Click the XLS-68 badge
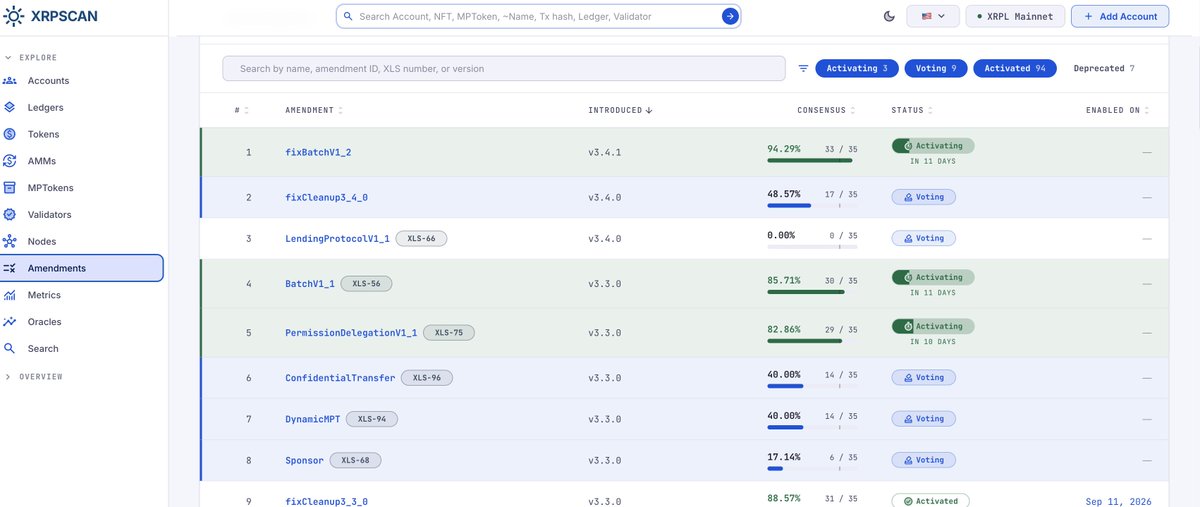 click(x=356, y=460)
